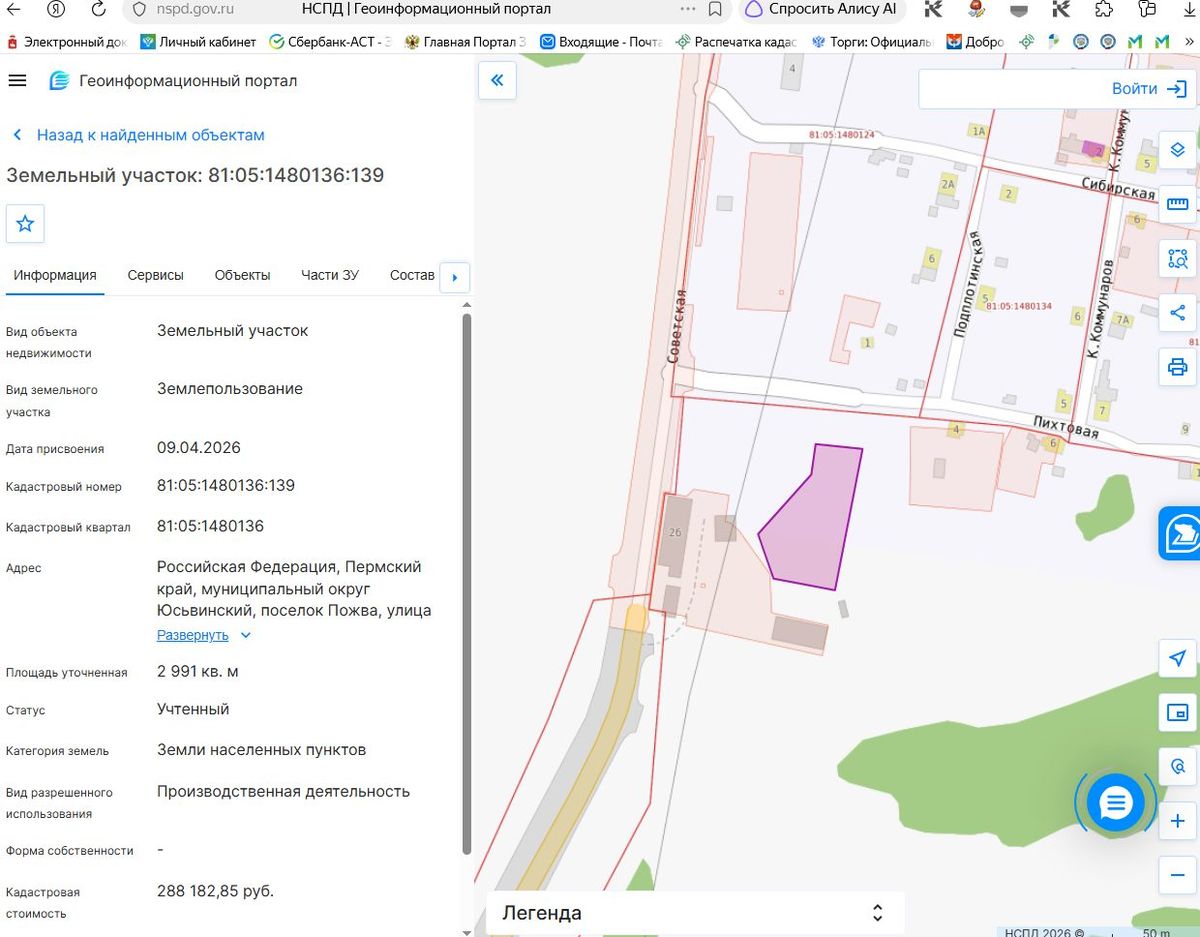Locate my position with arrow icon
This screenshot has height=937, width=1200.
(x=1177, y=658)
